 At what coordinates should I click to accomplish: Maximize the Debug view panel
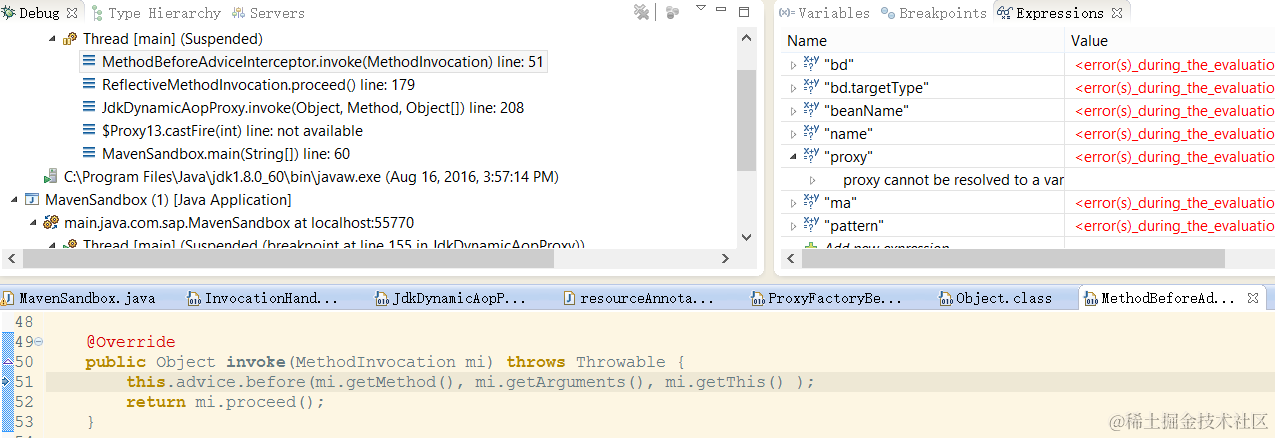click(744, 12)
